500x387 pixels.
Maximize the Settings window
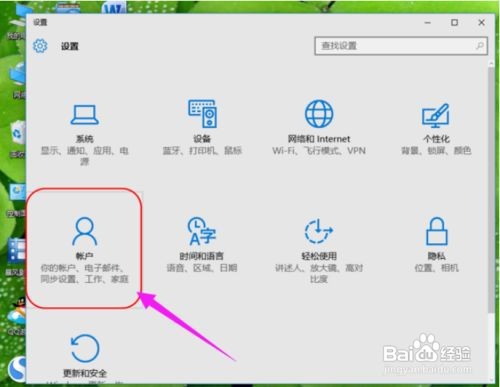point(454,22)
